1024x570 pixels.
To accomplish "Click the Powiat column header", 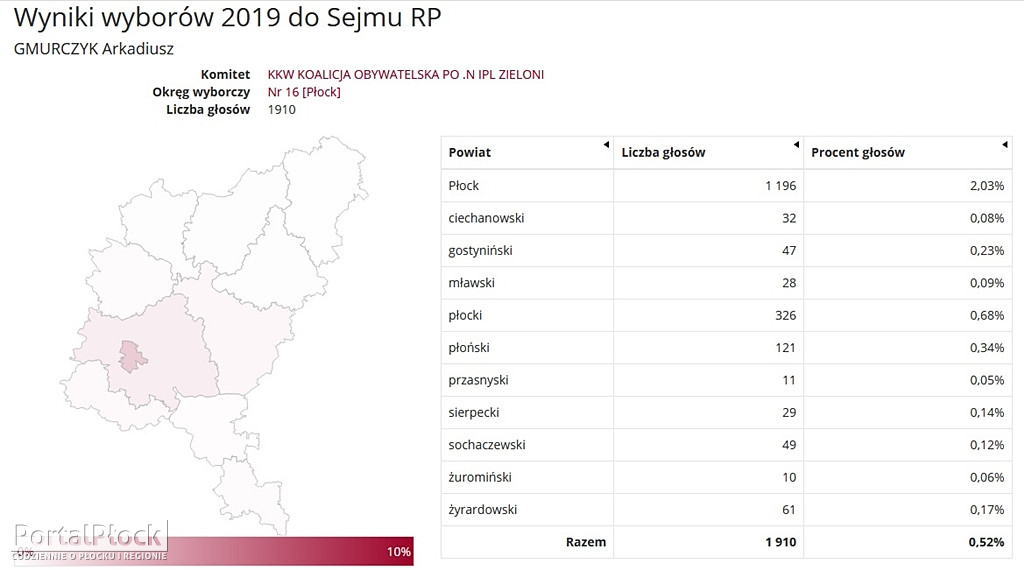I will coord(527,153).
